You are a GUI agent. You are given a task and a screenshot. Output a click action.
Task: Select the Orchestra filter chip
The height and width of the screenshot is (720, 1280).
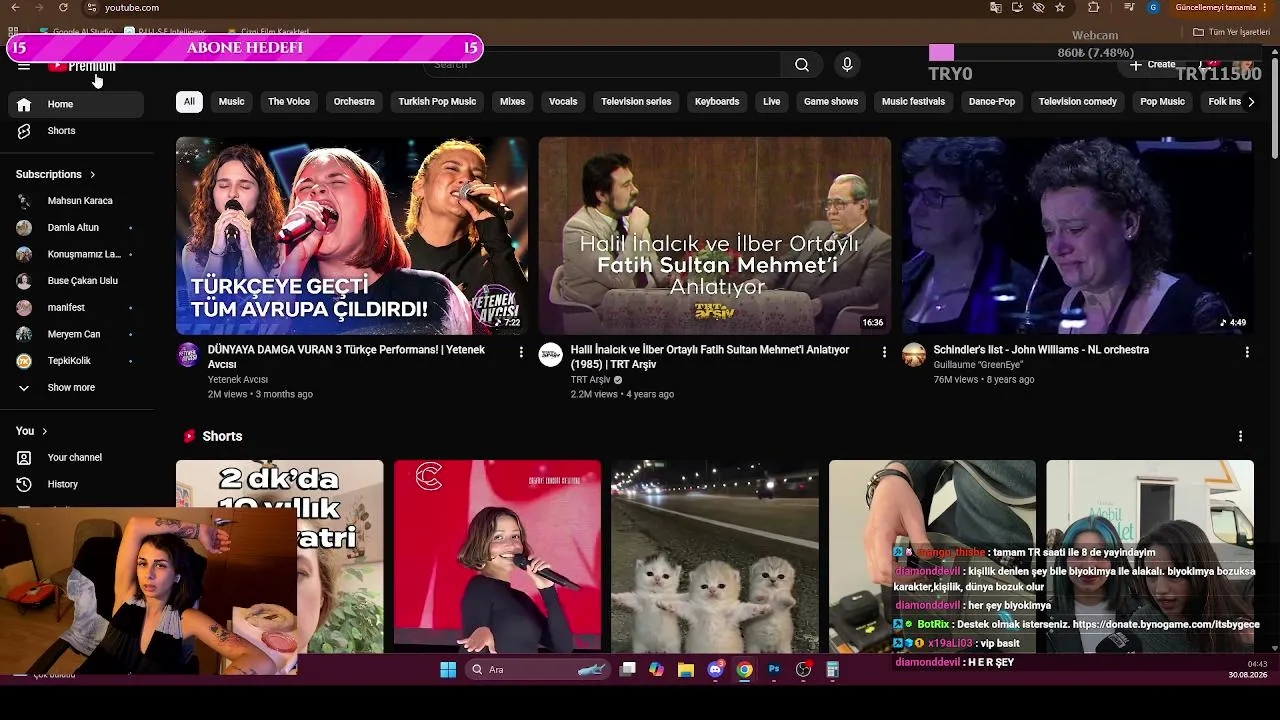click(354, 102)
